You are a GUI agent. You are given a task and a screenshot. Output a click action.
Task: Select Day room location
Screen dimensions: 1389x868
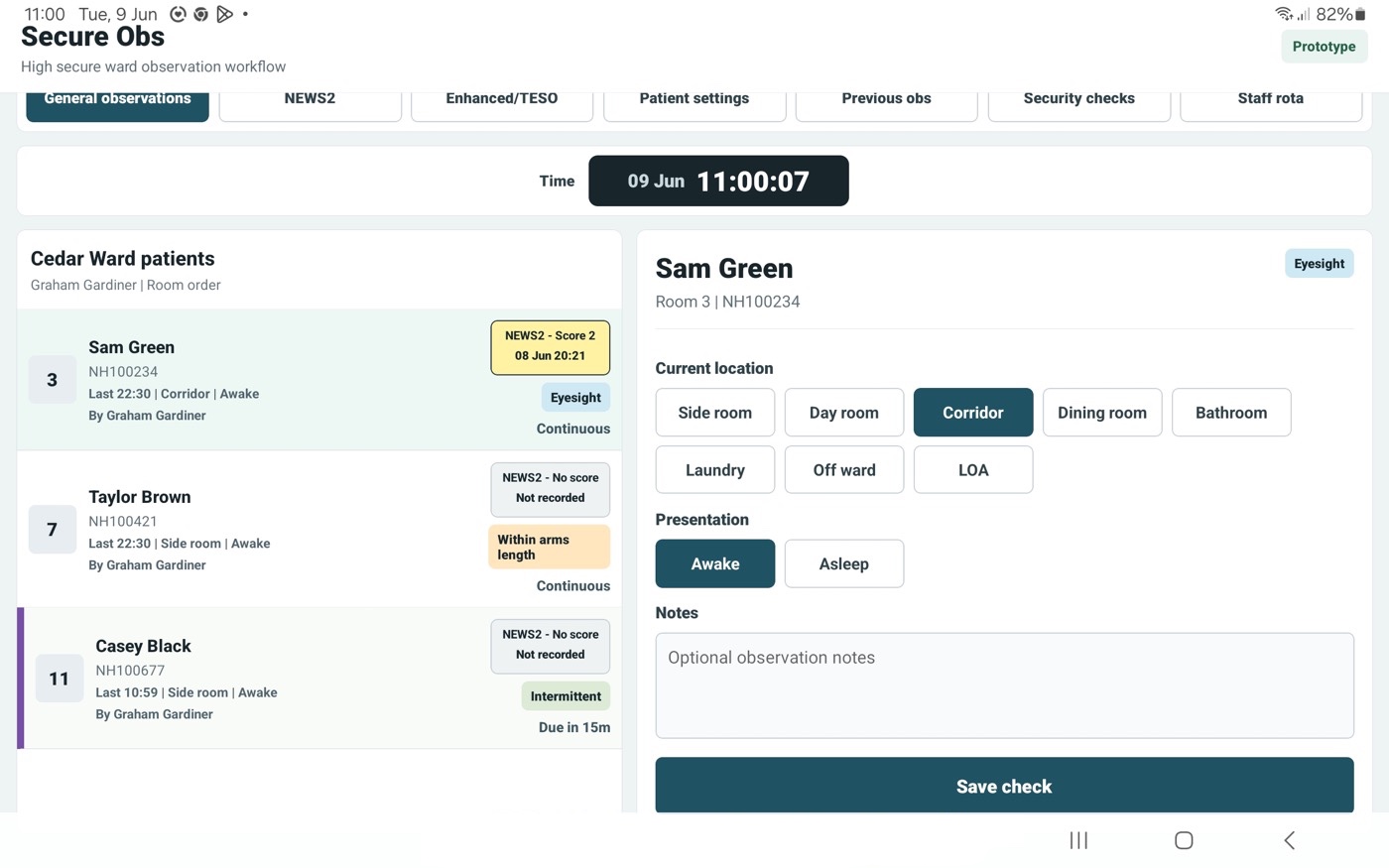tap(844, 413)
